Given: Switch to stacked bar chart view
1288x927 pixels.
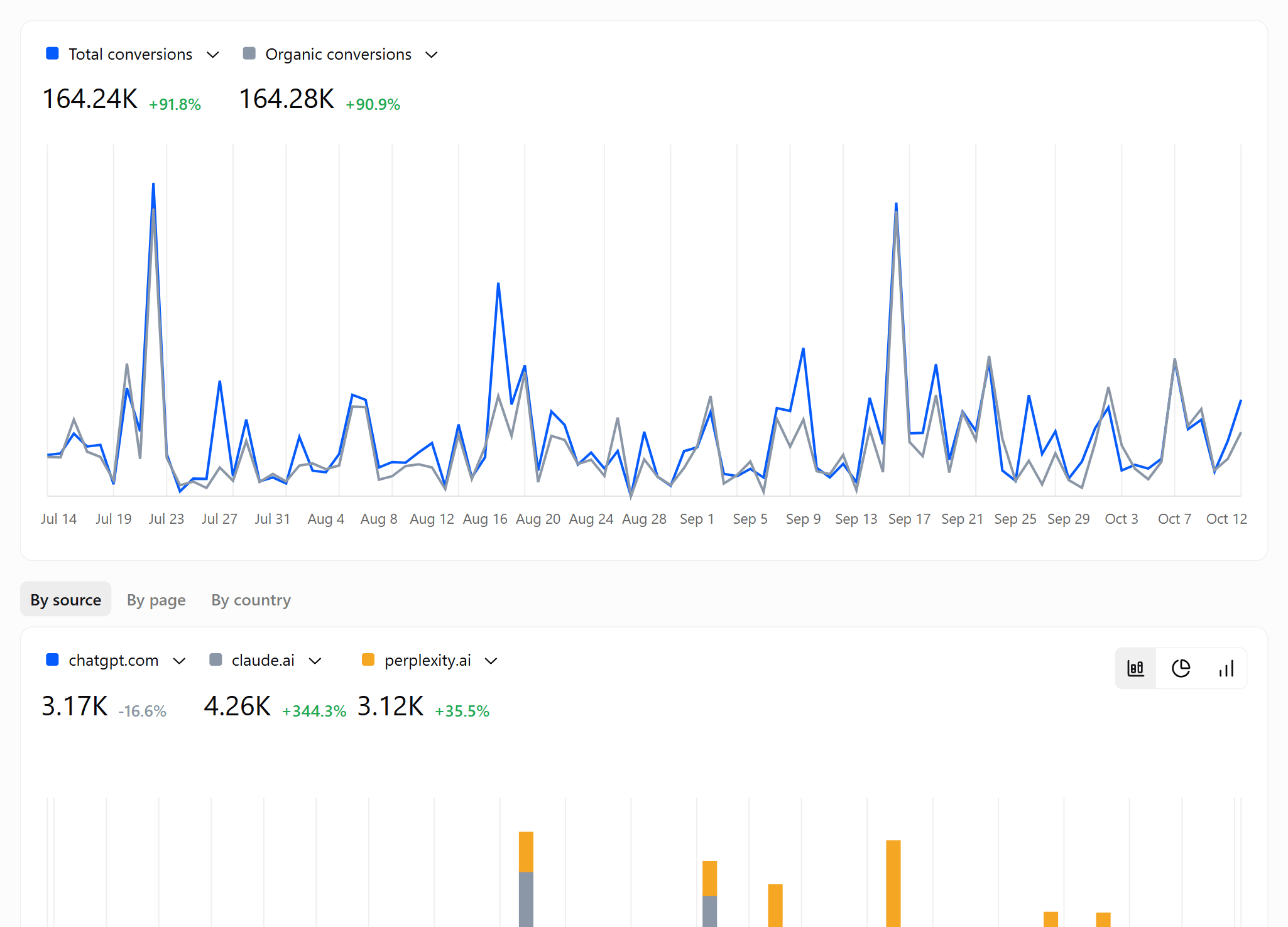Looking at the screenshot, I should tap(1135, 668).
